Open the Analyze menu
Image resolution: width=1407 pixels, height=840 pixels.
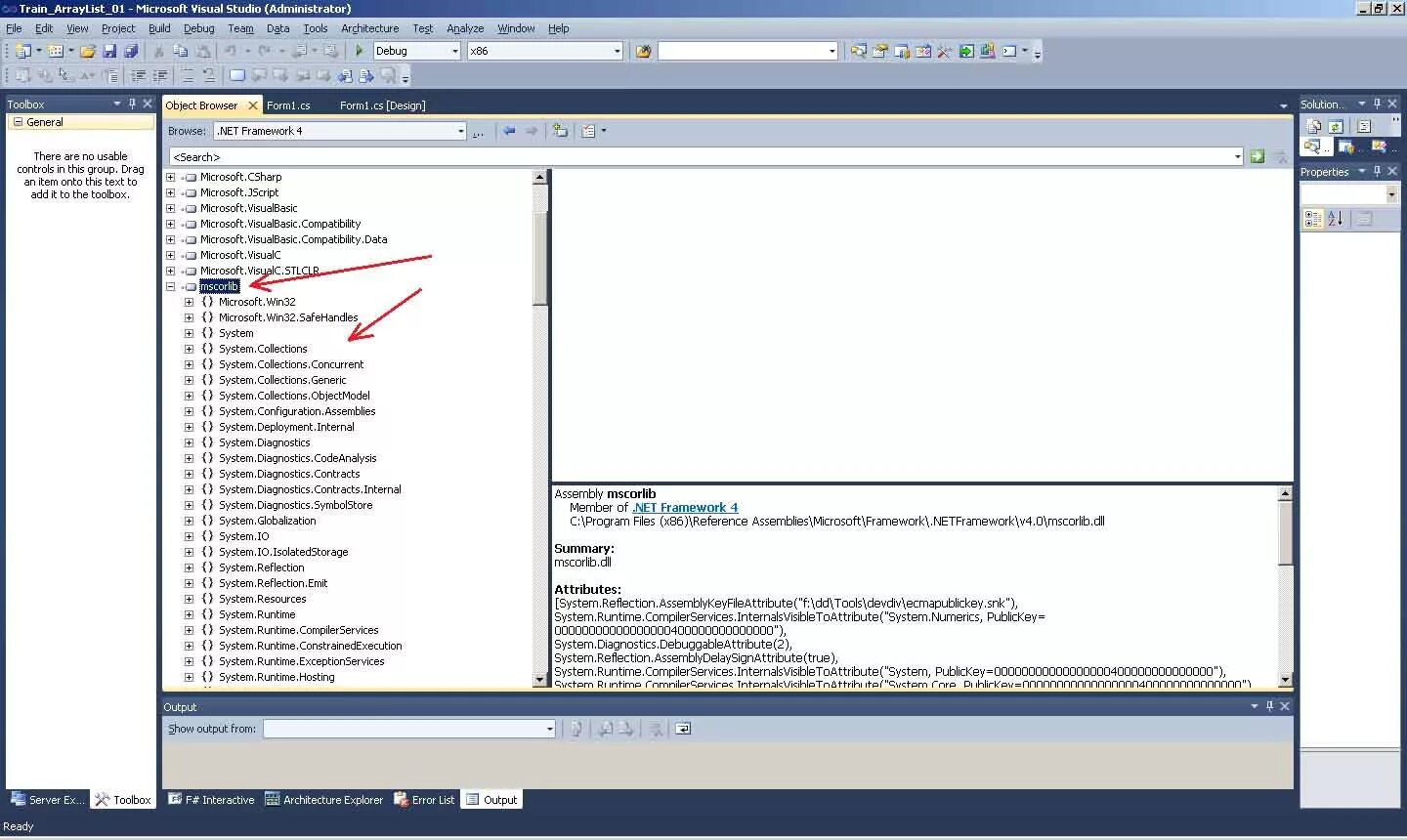point(465,28)
